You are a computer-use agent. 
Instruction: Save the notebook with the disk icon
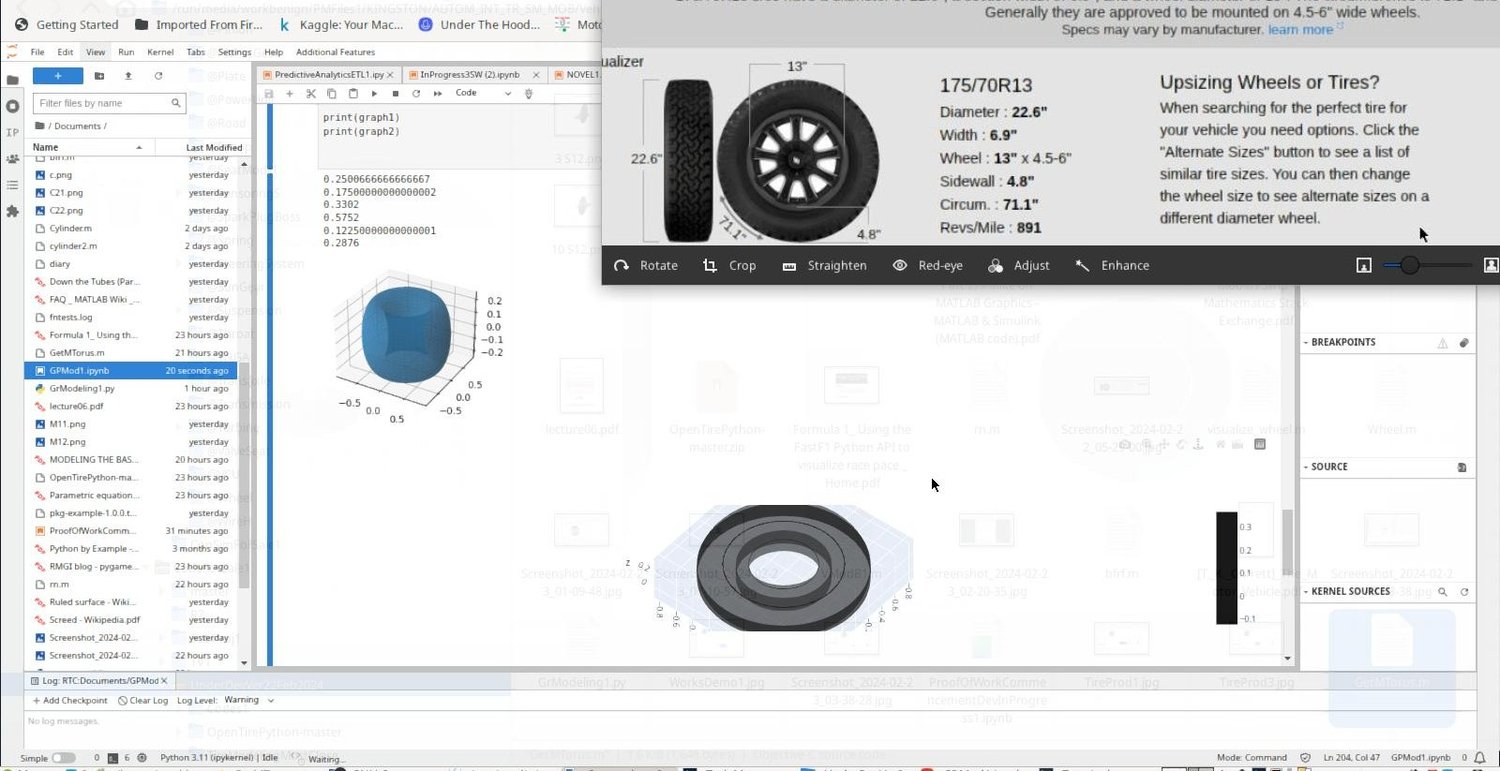pos(269,93)
